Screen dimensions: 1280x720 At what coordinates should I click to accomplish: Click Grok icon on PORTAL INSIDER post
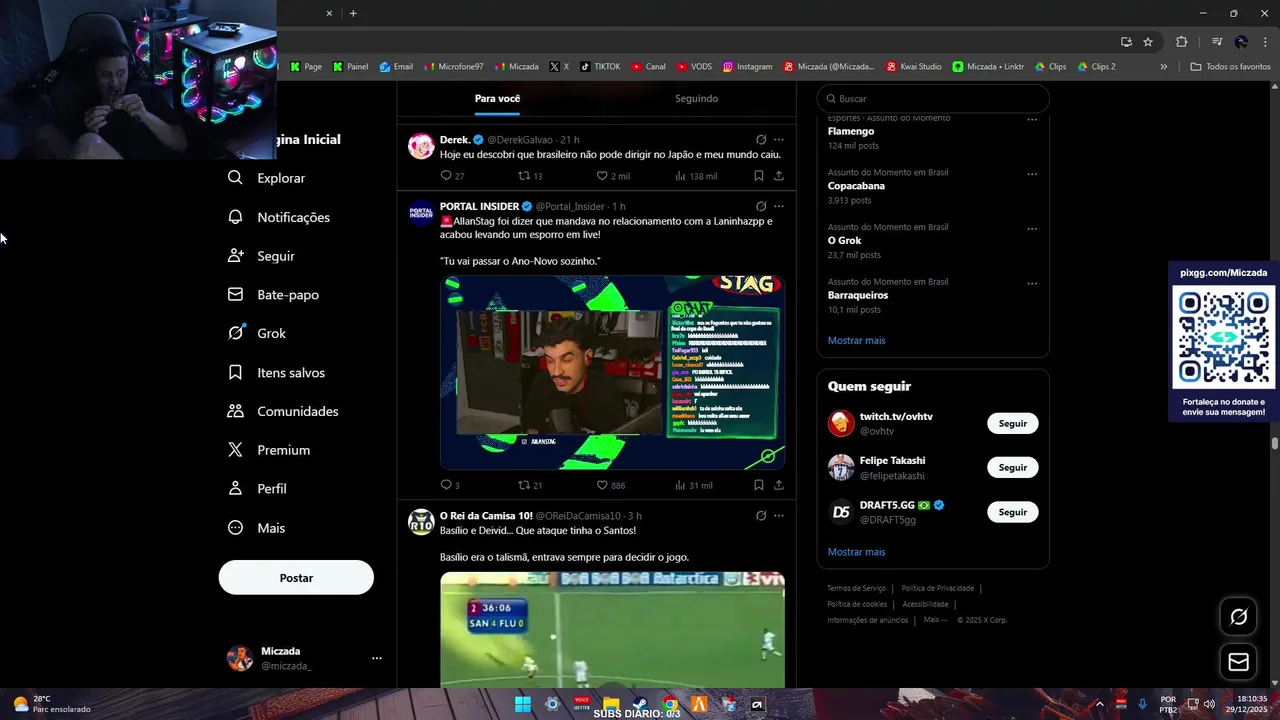pyautogui.click(x=761, y=206)
